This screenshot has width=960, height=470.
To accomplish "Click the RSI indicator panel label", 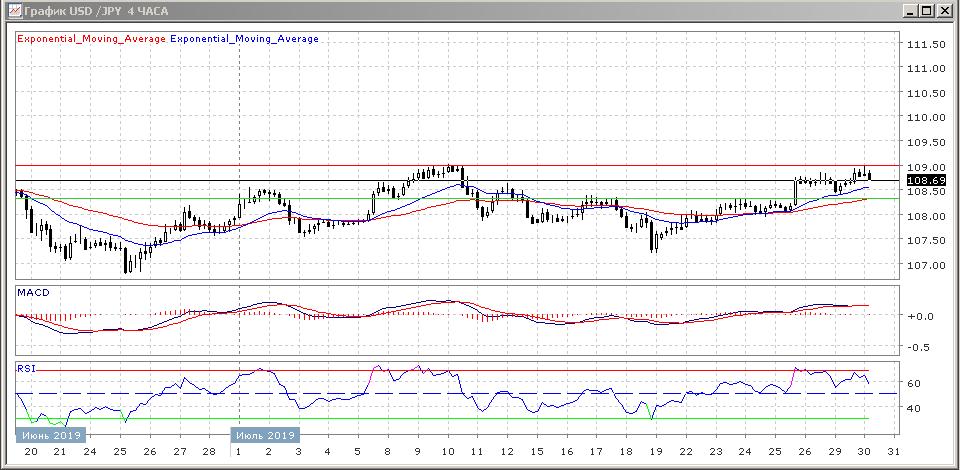I will click(24, 368).
